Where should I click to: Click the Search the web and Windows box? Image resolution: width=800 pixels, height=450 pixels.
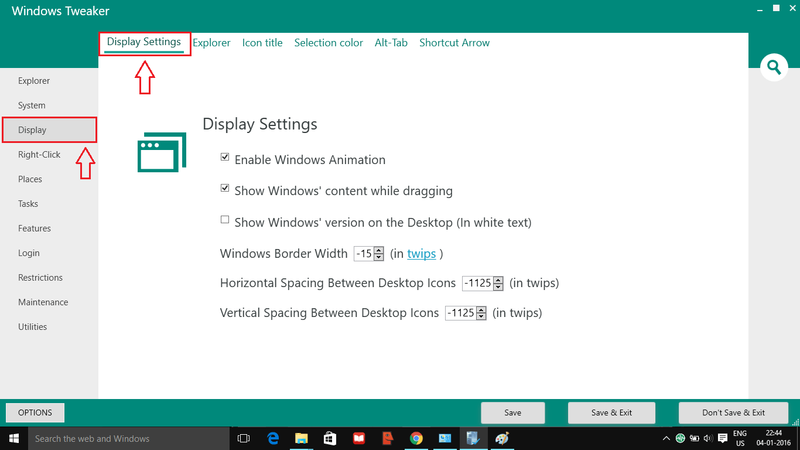coord(129,438)
